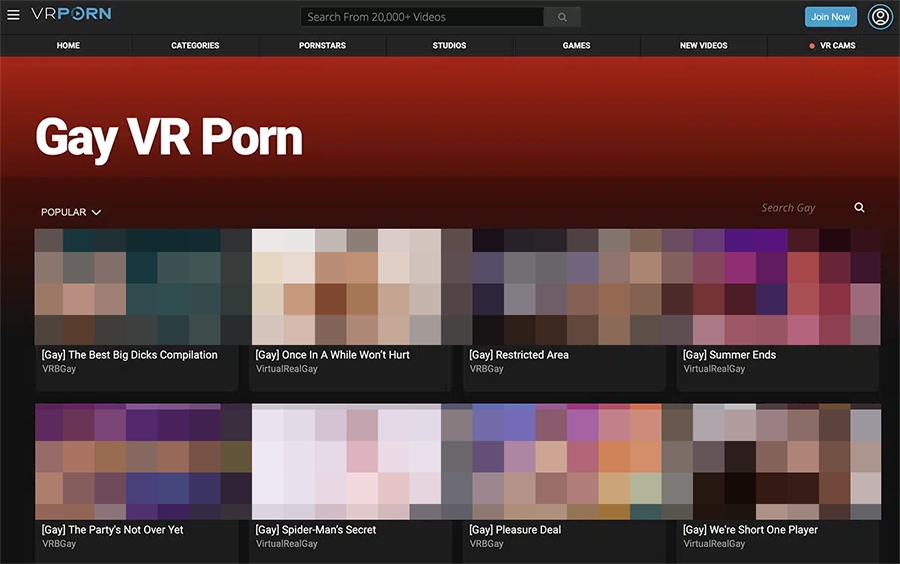
Task: Open the hamburger menu icon
Action: (x=13, y=15)
